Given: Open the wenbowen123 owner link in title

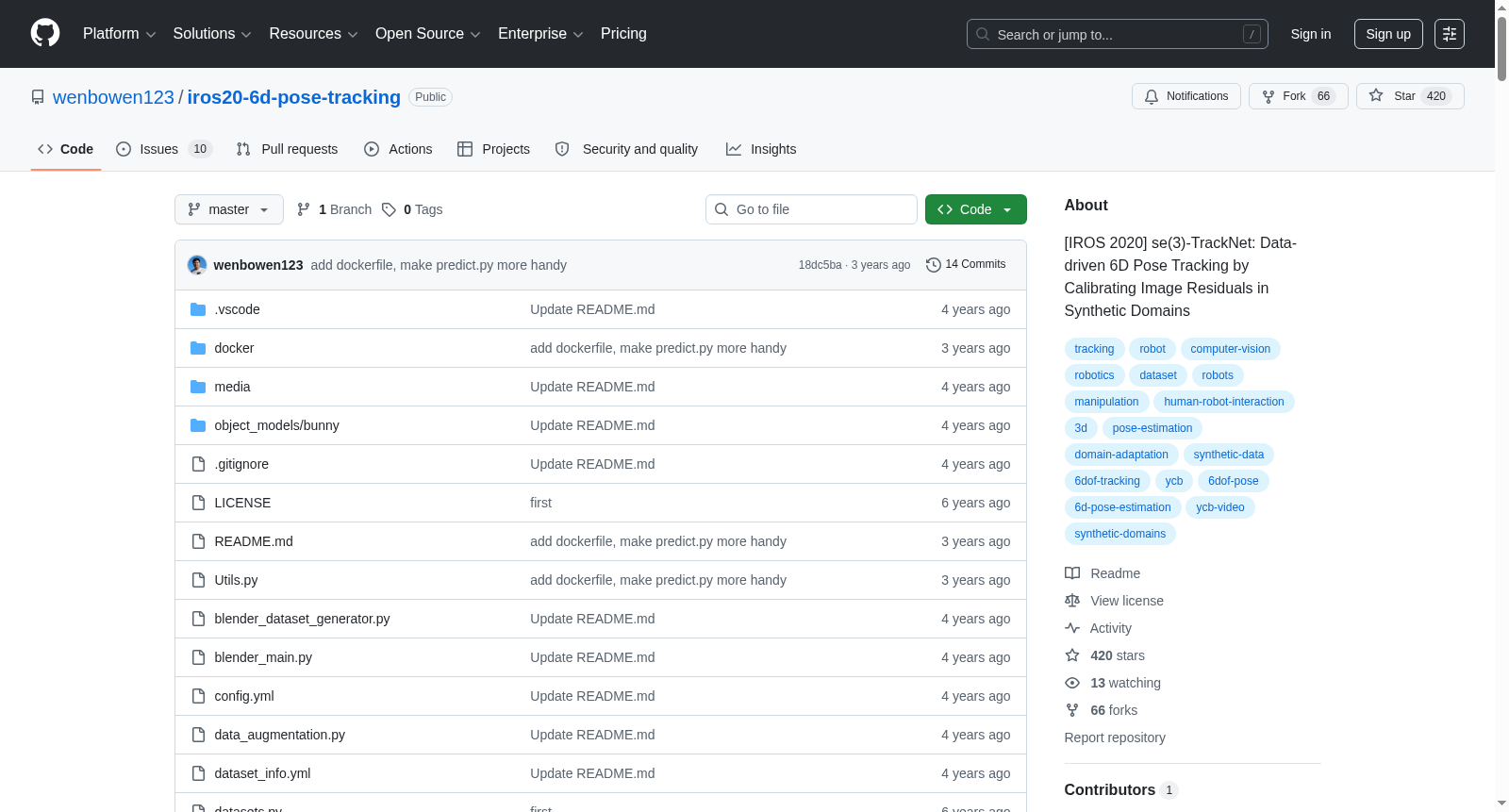Looking at the screenshot, I should [x=113, y=97].
